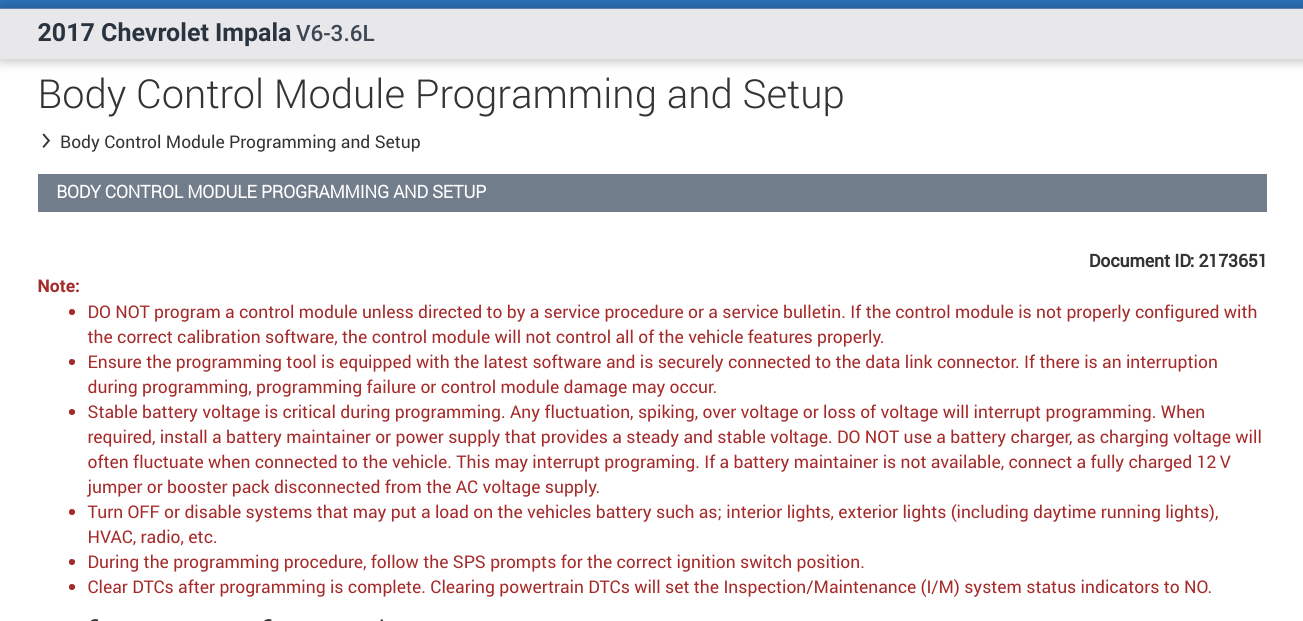Collapse the gray BODY CONTROL MODULE section header
Viewport: 1303px width, 621px height.
[x=652, y=192]
